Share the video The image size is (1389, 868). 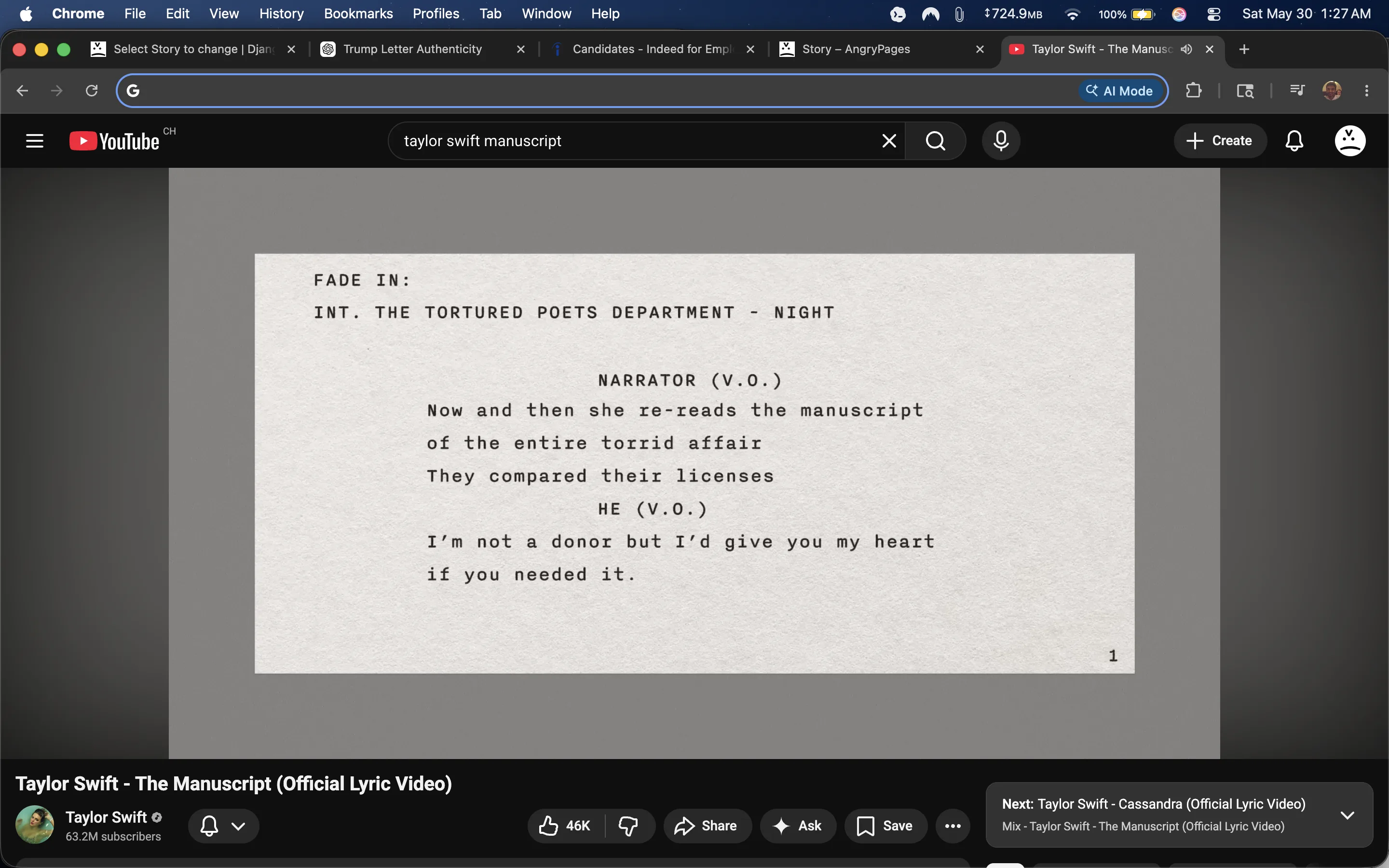coord(707,826)
